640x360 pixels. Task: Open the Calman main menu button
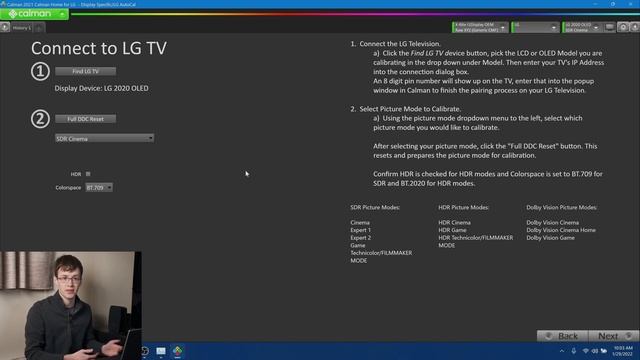coord(34,14)
